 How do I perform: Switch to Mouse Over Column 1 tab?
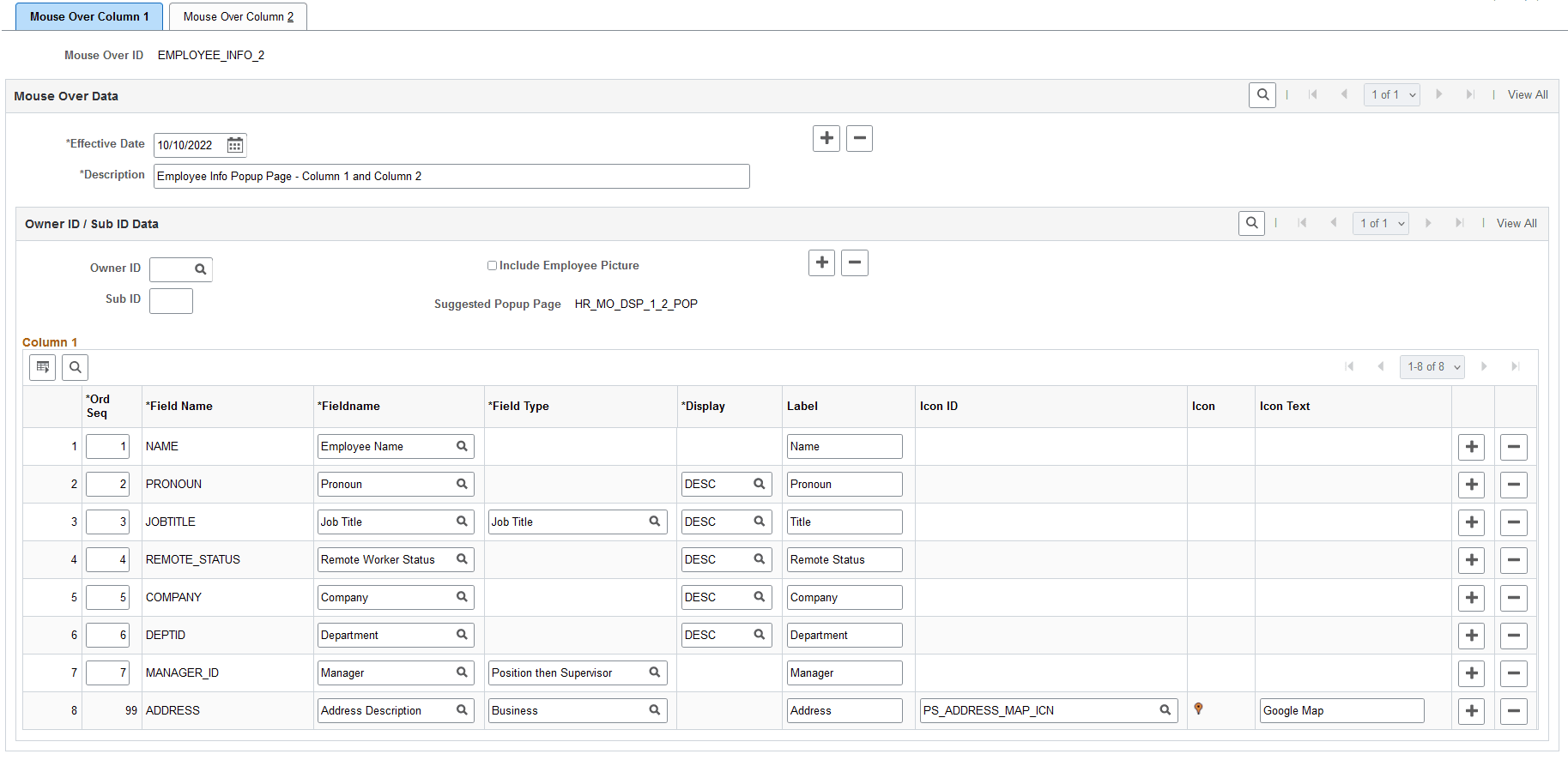pos(89,16)
